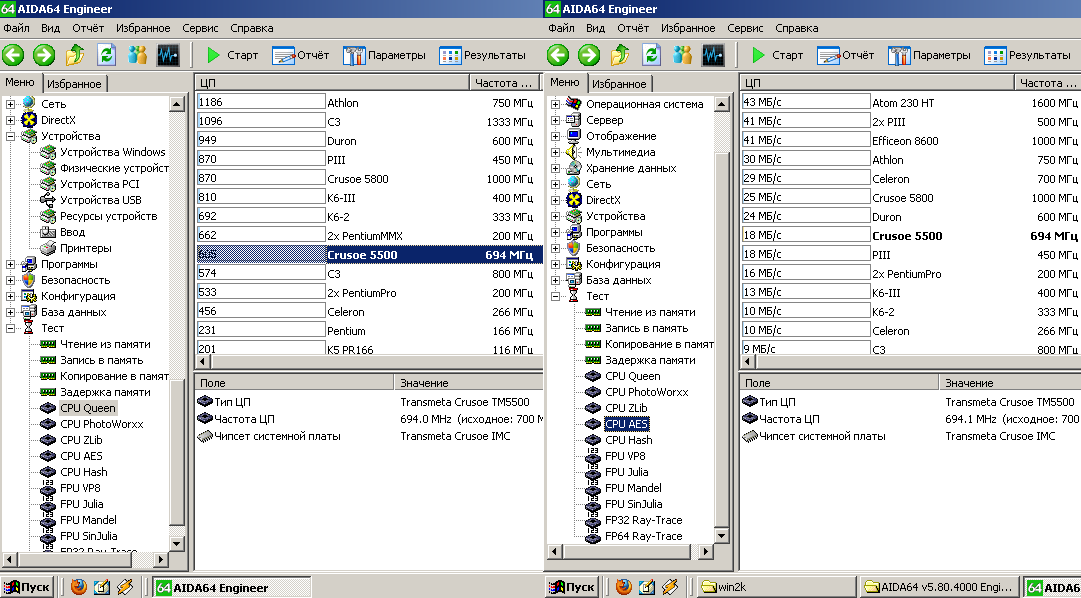The width and height of the screenshot is (1081, 598).
Task: Select Чтение из памяти in left tree
Action: point(105,344)
